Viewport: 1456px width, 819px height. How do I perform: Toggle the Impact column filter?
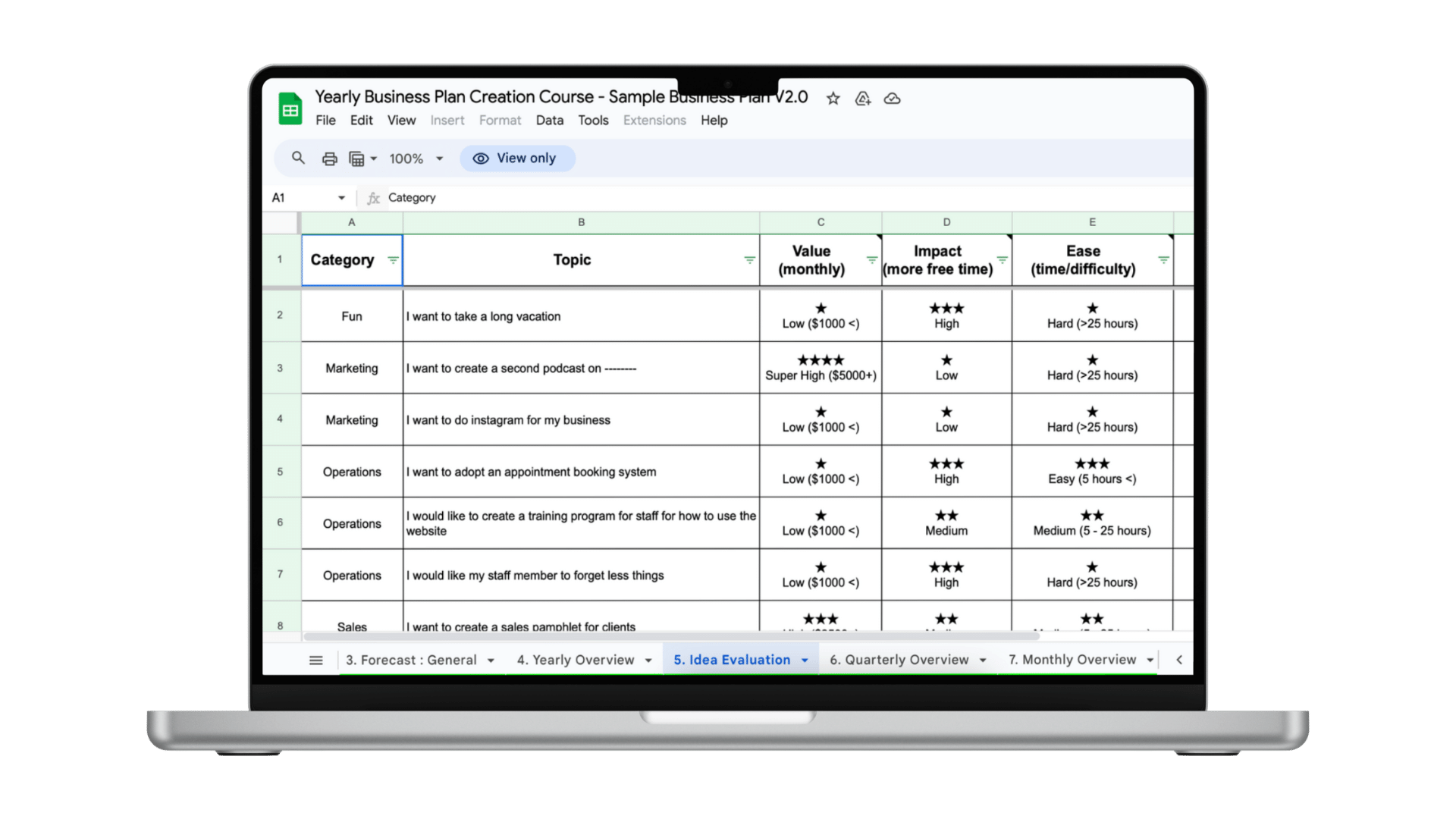pos(1002,260)
